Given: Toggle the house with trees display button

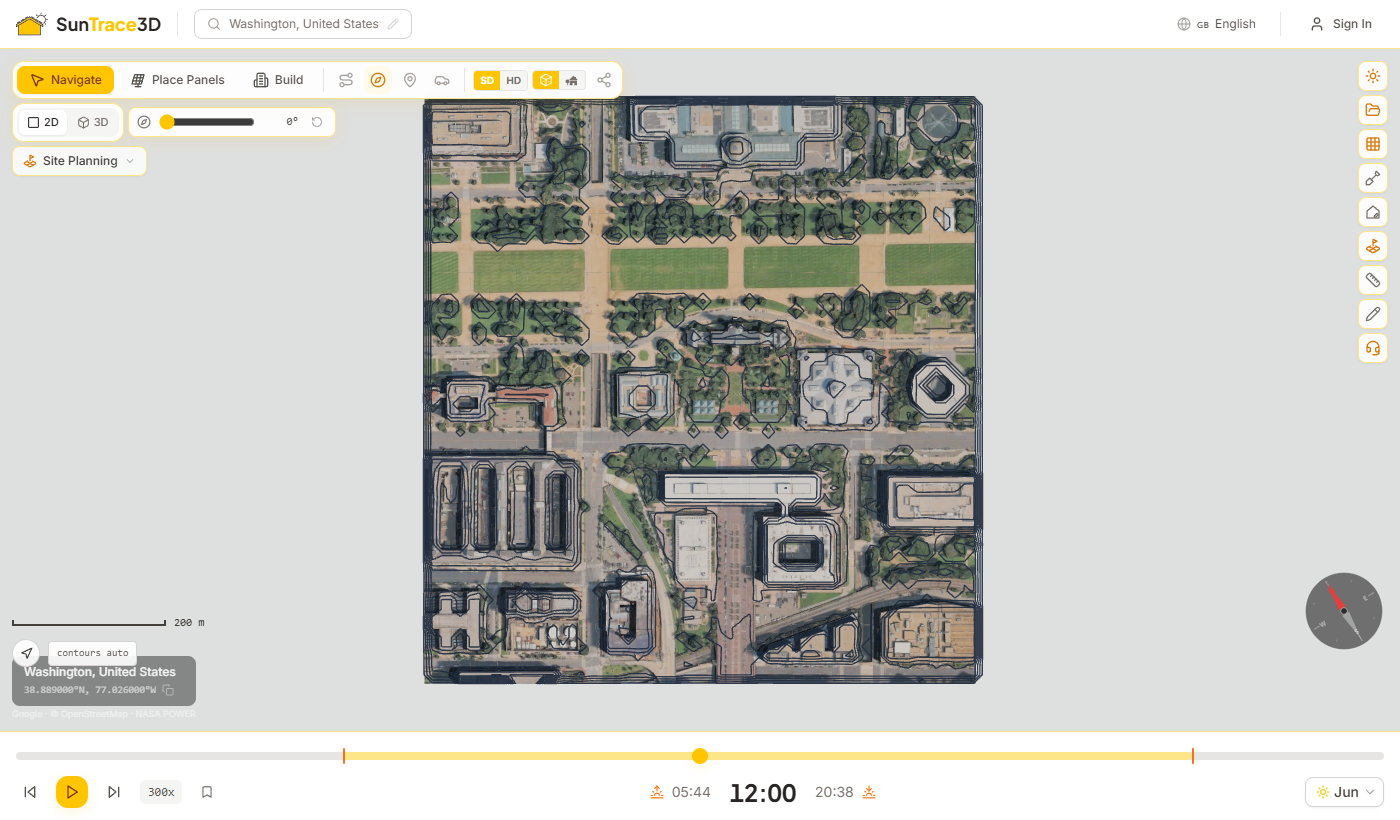Looking at the screenshot, I should coord(572,80).
